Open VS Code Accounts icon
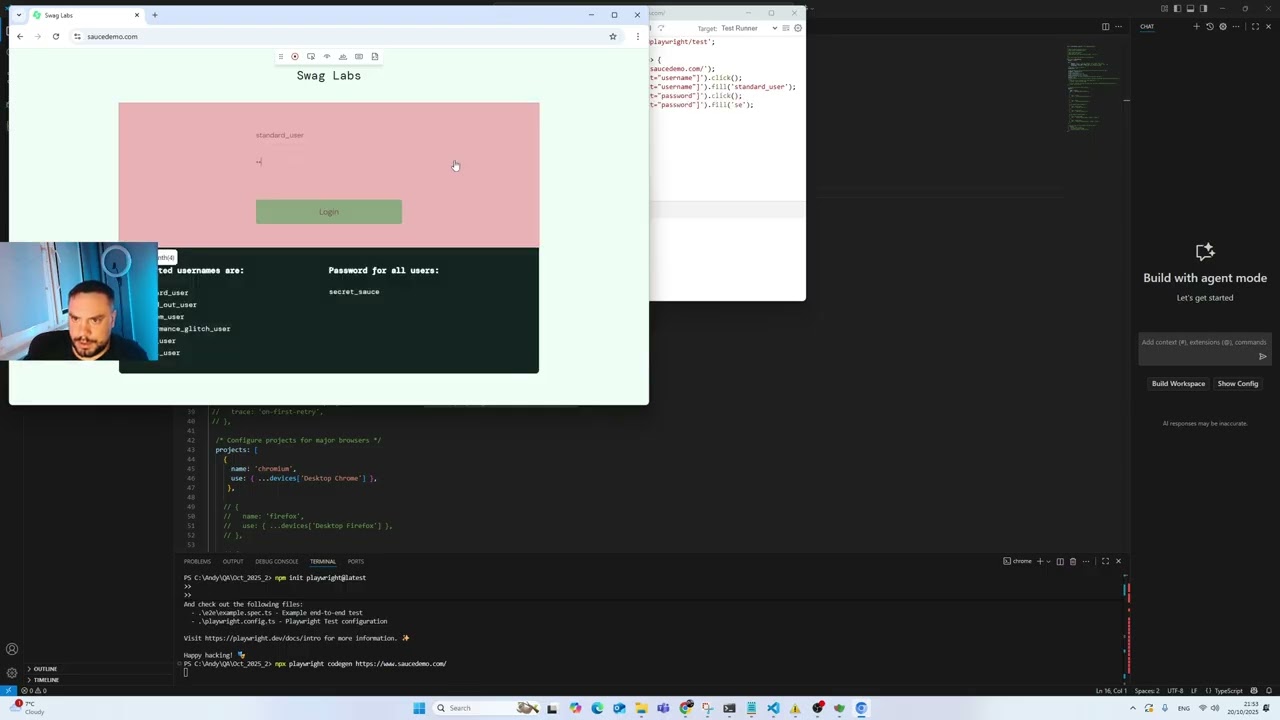This screenshot has width=1280, height=720. (x=12, y=650)
